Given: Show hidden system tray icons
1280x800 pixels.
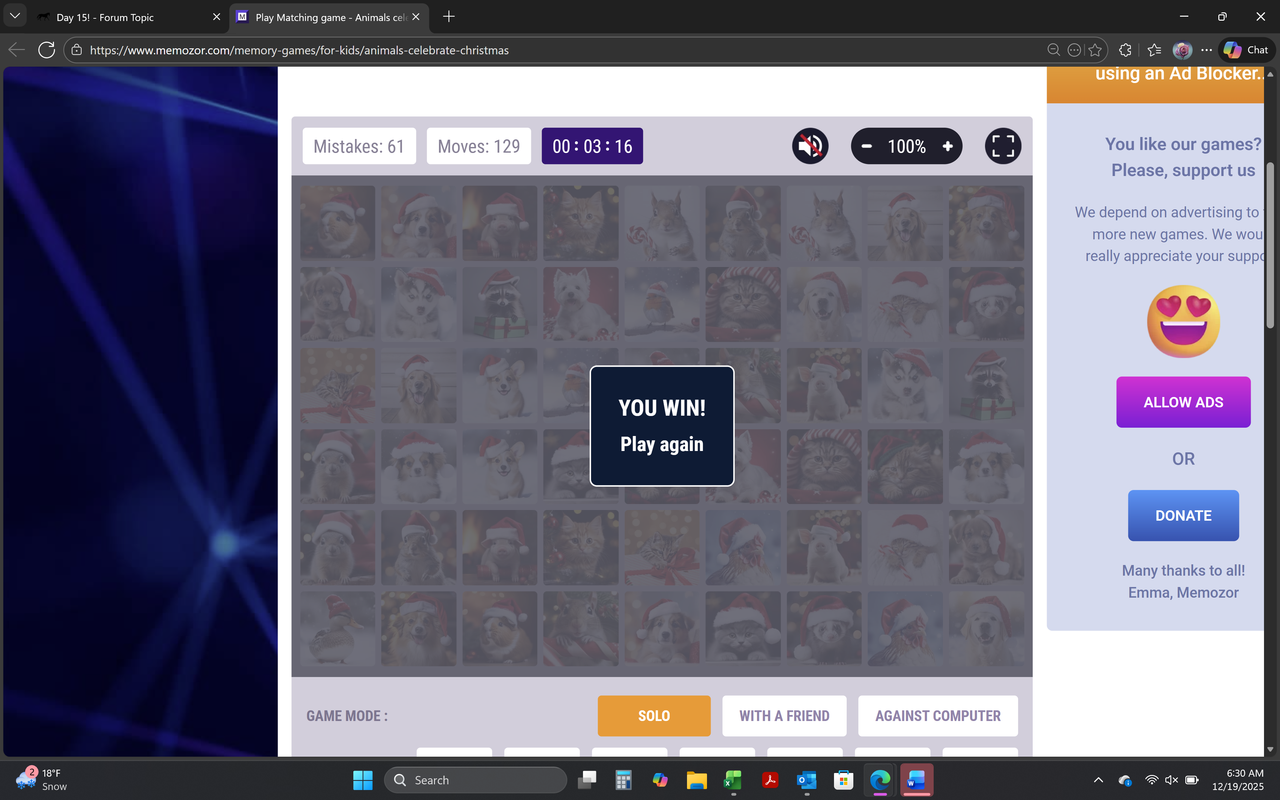Looking at the screenshot, I should click(1098, 780).
